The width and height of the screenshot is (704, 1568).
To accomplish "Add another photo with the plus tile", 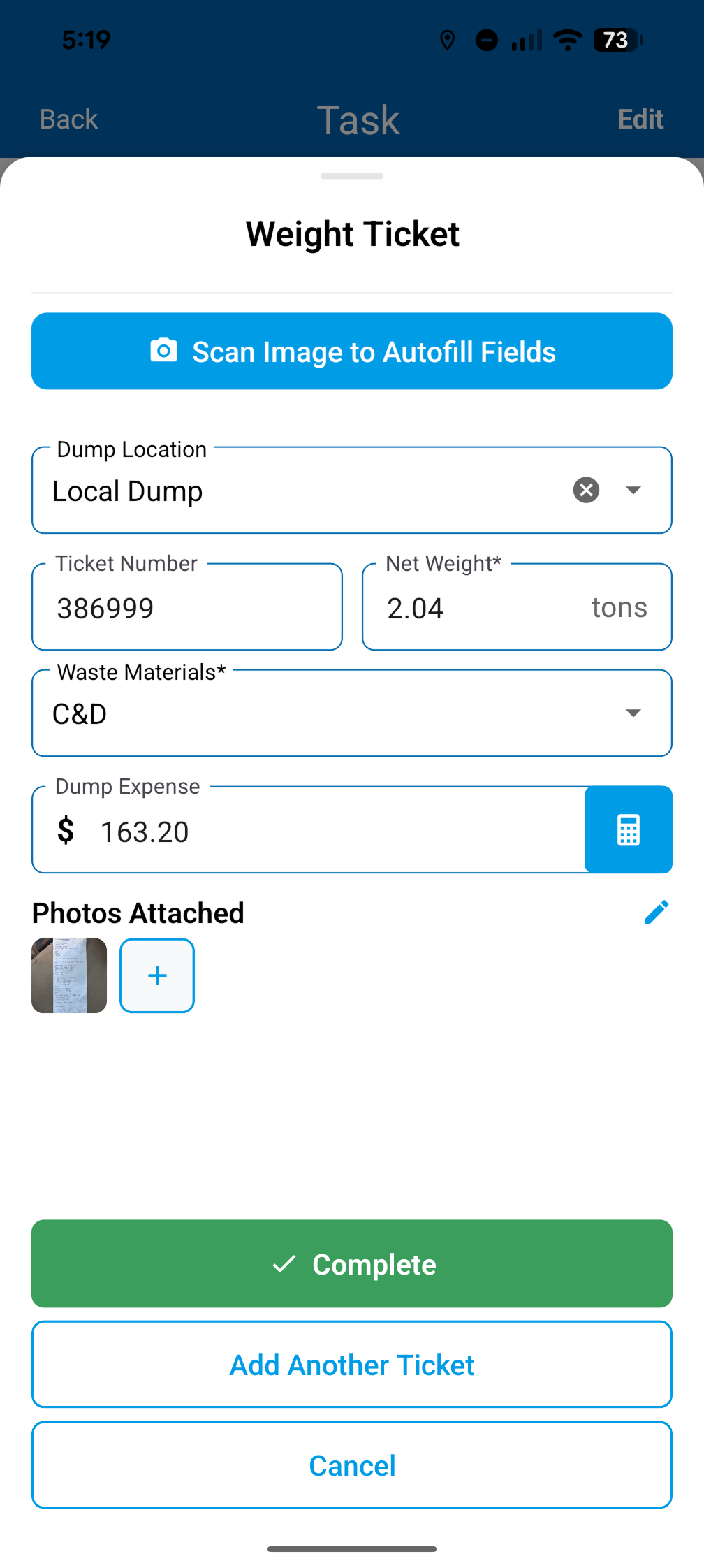I will pyautogui.click(x=157, y=975).
